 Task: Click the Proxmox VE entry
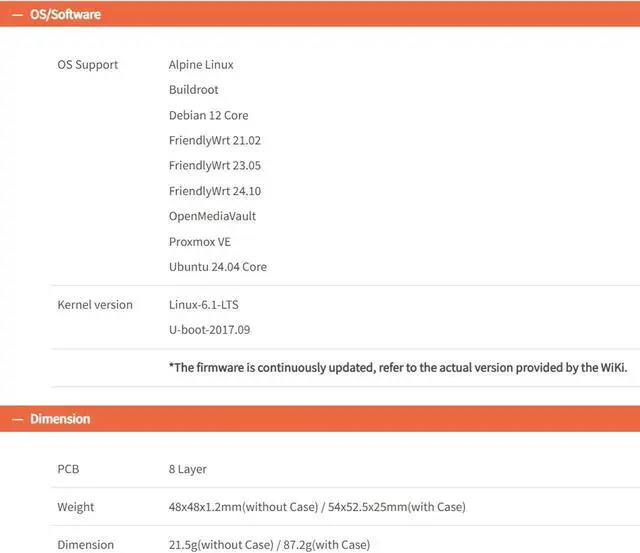pos(200,242)
